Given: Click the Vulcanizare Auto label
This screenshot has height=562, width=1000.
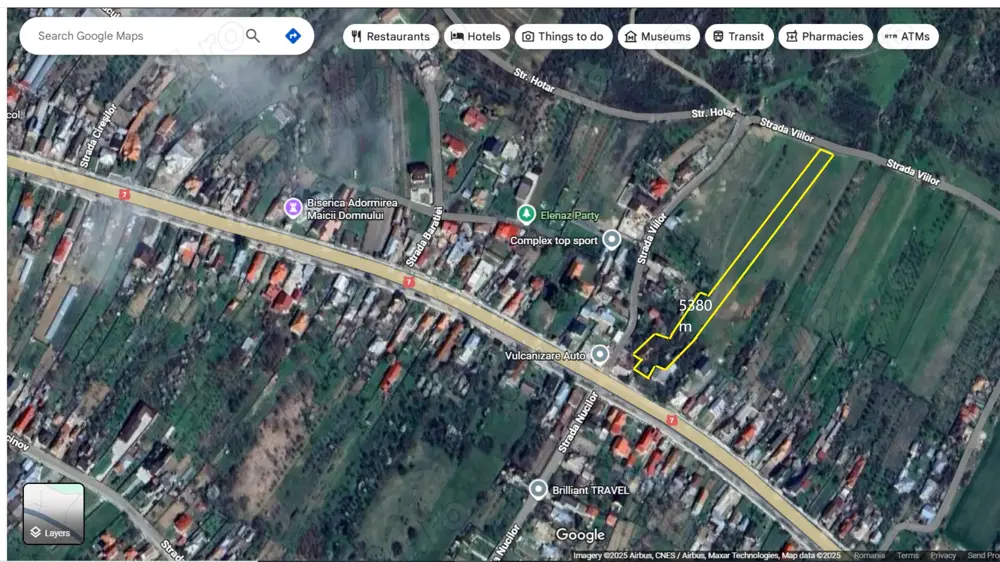Looking at the screenshot, I should [545, 355].
